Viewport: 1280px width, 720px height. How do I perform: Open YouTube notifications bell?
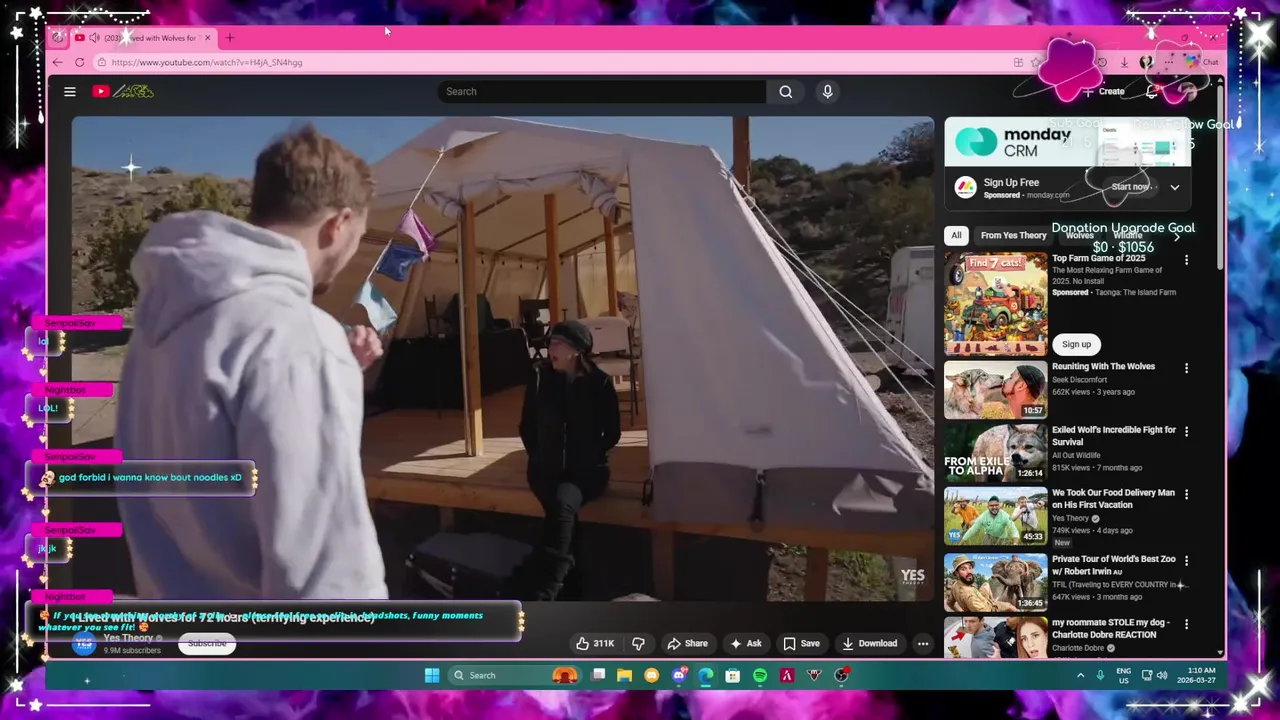1152,91
